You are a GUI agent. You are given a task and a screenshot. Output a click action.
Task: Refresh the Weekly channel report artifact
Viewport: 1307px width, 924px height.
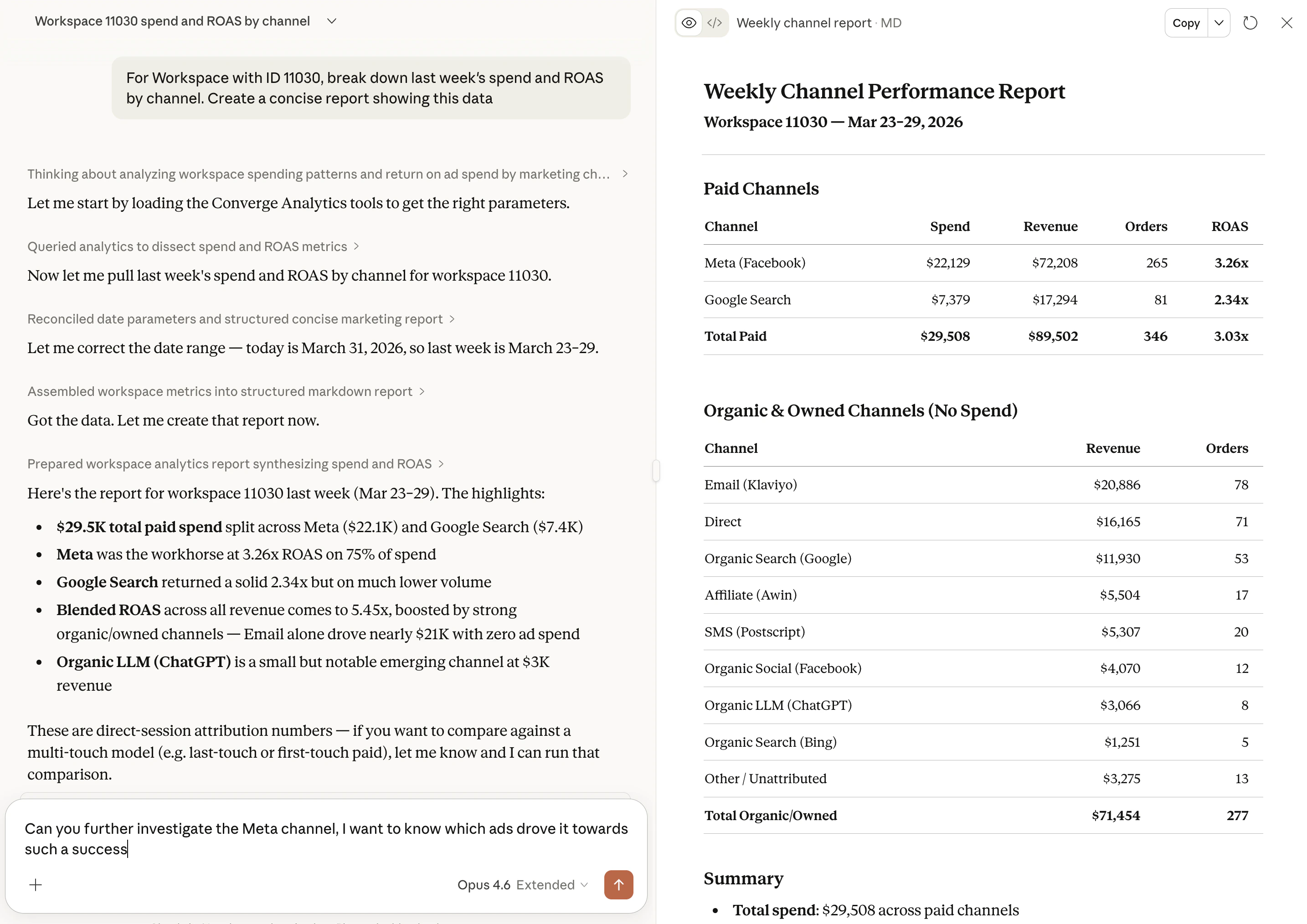coord(1250,23)
